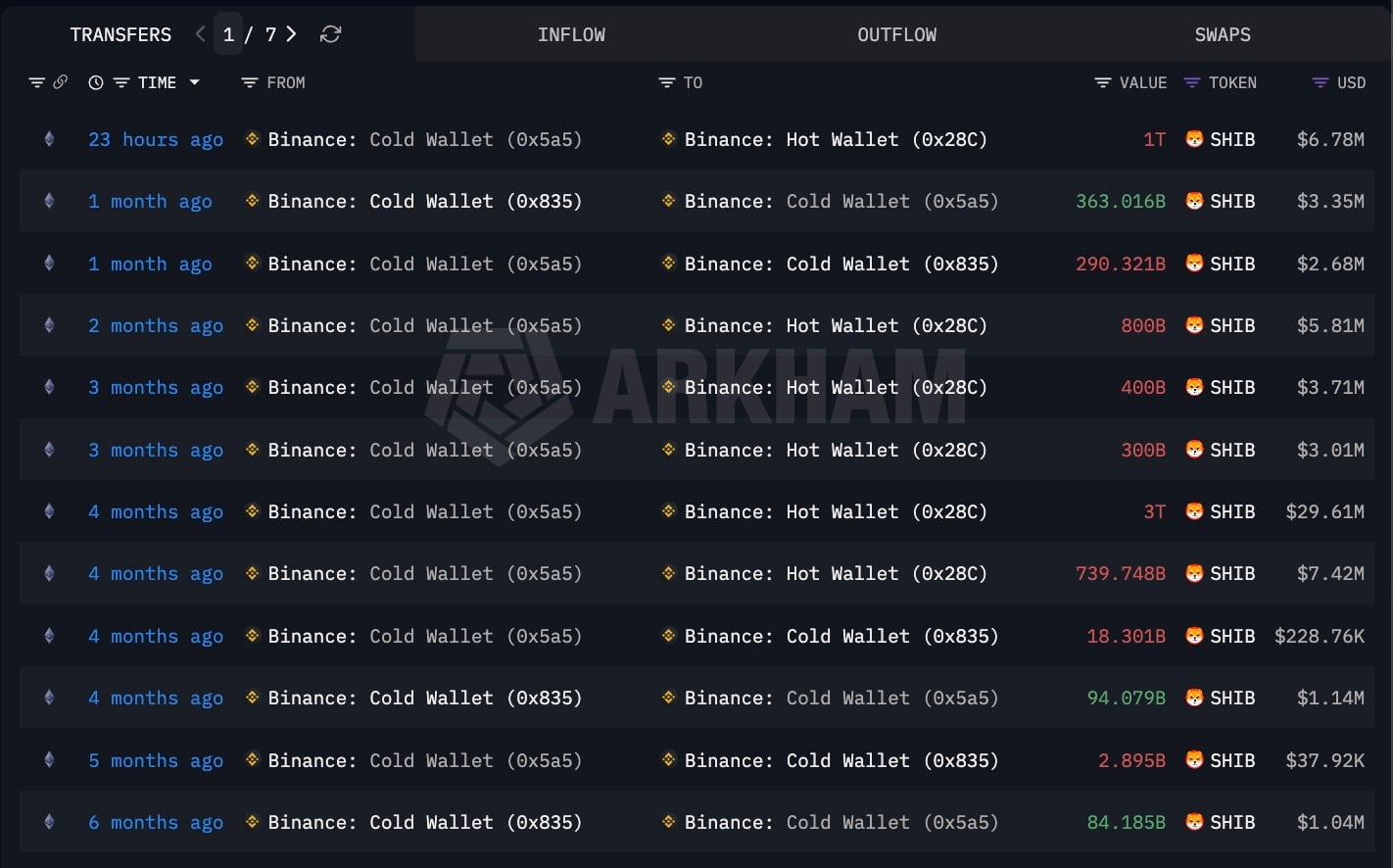Viewport: 1393px width, 868px height.
Task: Click the 6 months ago transaction timestamp
Action: click(156, 822)
